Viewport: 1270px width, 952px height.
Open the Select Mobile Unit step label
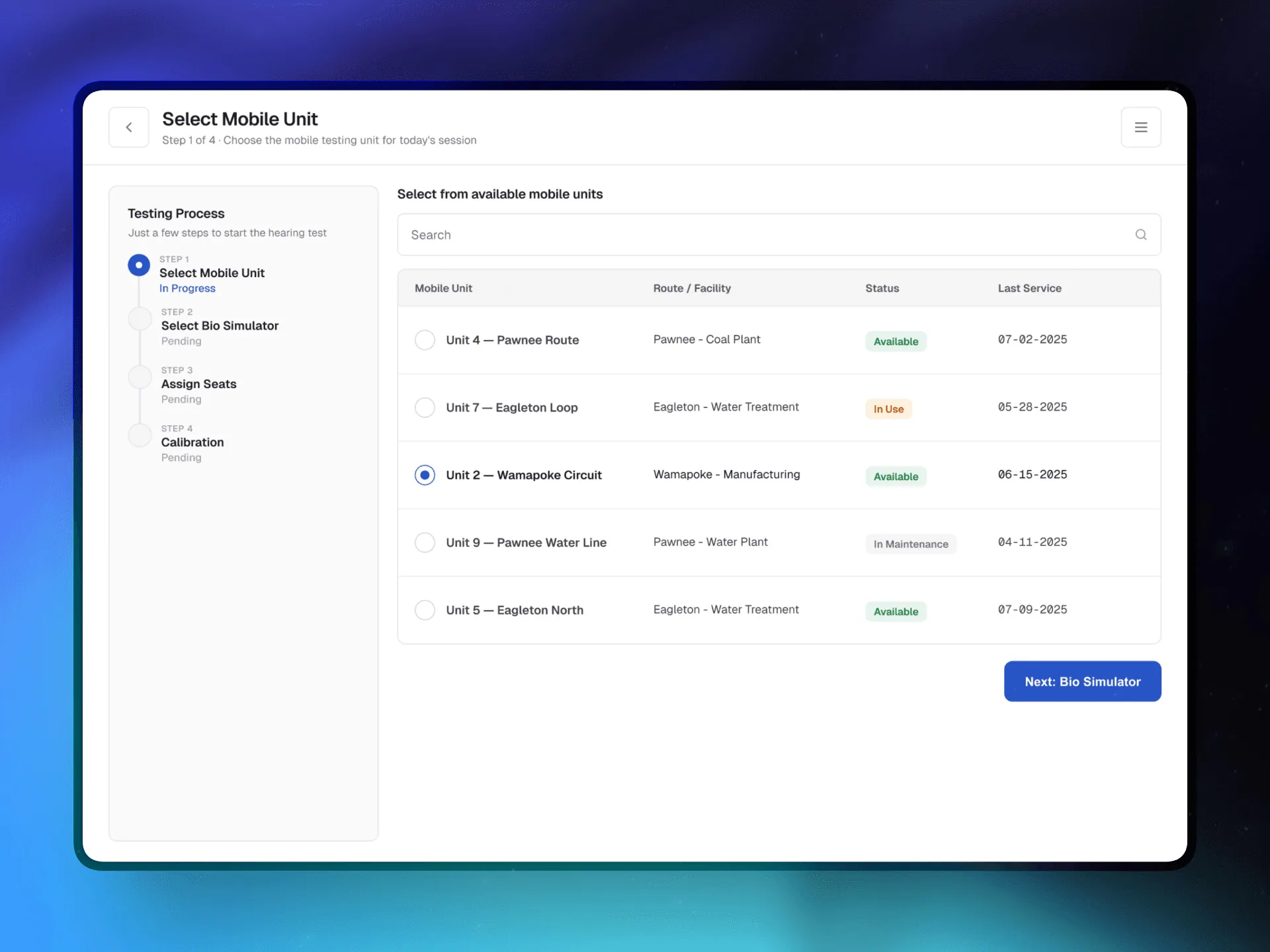pyautogui.click(x=212, y=273)
